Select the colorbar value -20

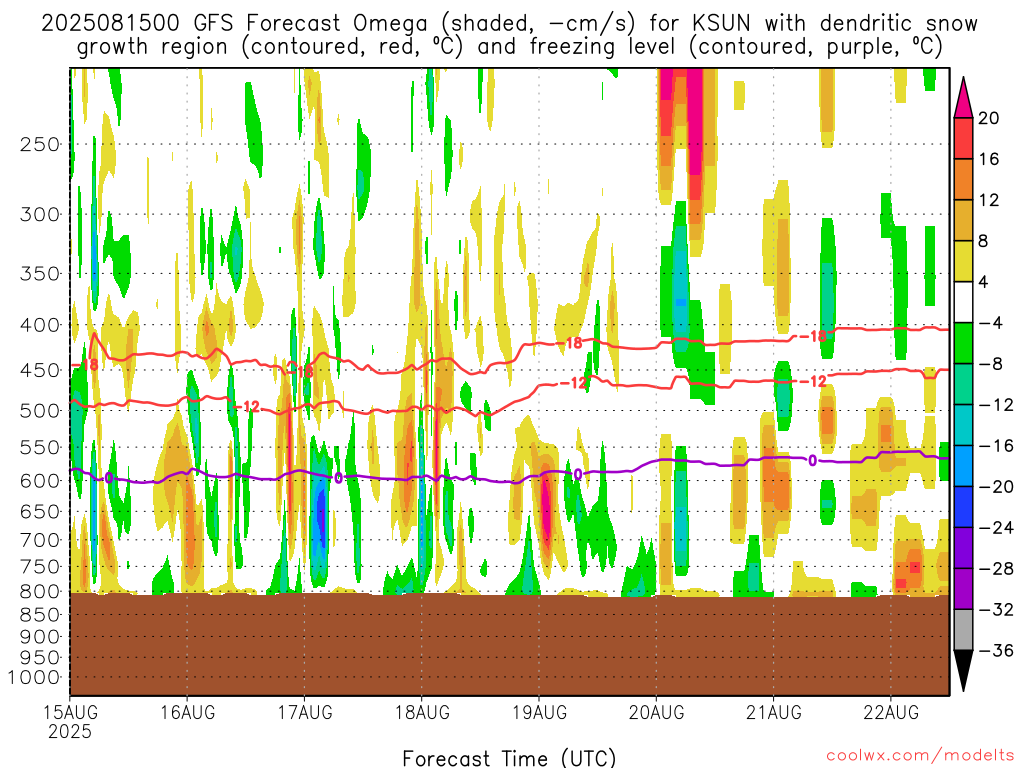[x=995, y=487]
